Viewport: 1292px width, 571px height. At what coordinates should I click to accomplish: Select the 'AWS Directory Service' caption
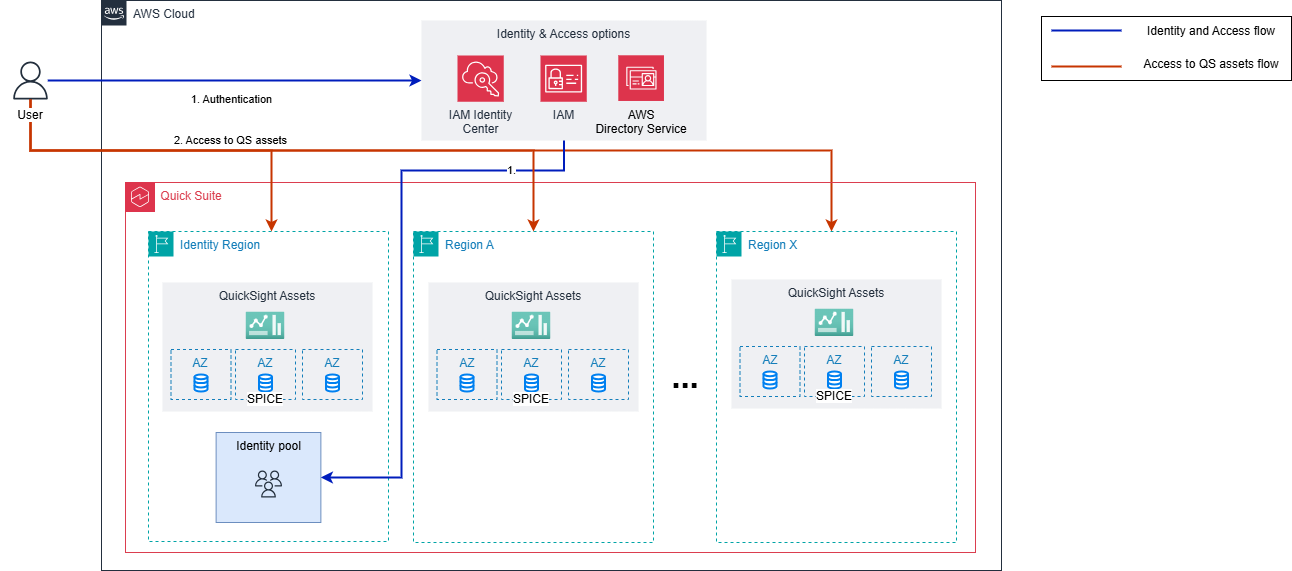[641, 122]
